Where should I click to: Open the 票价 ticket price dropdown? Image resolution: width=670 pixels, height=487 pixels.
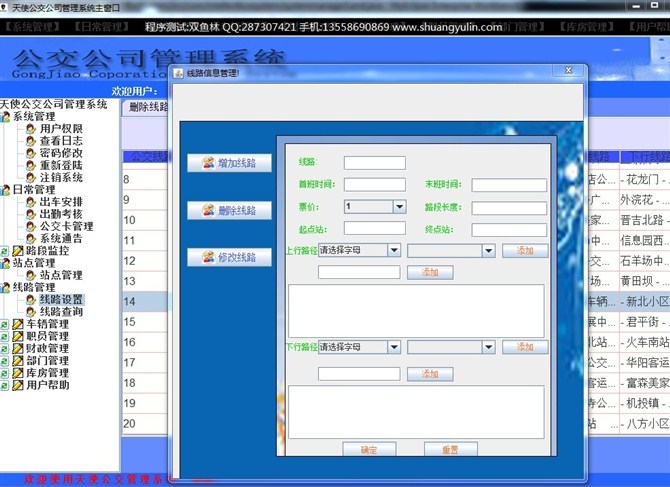tap(399, 207)
